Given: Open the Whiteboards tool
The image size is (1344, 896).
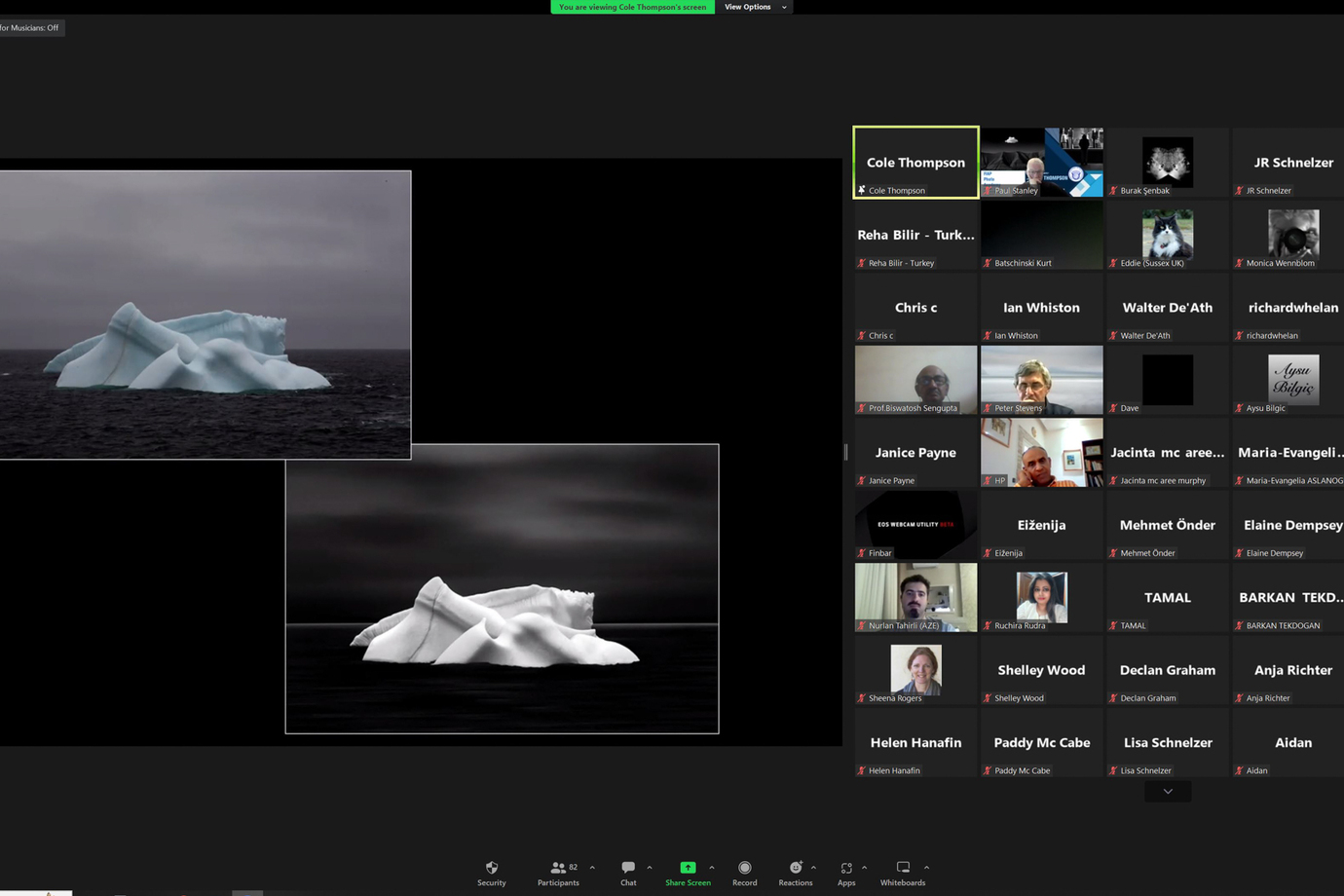Looking at the screenshot, I should tap(903, 873).
